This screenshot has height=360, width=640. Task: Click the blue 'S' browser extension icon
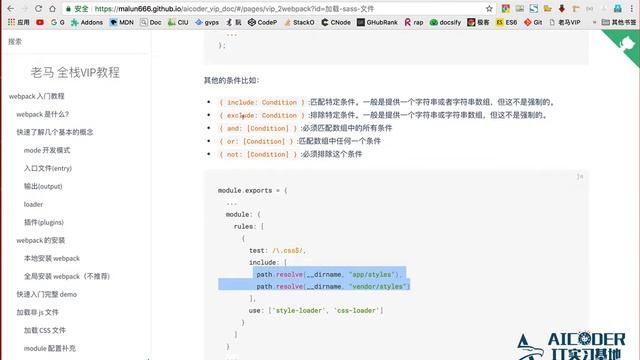(x=533, y=9)
